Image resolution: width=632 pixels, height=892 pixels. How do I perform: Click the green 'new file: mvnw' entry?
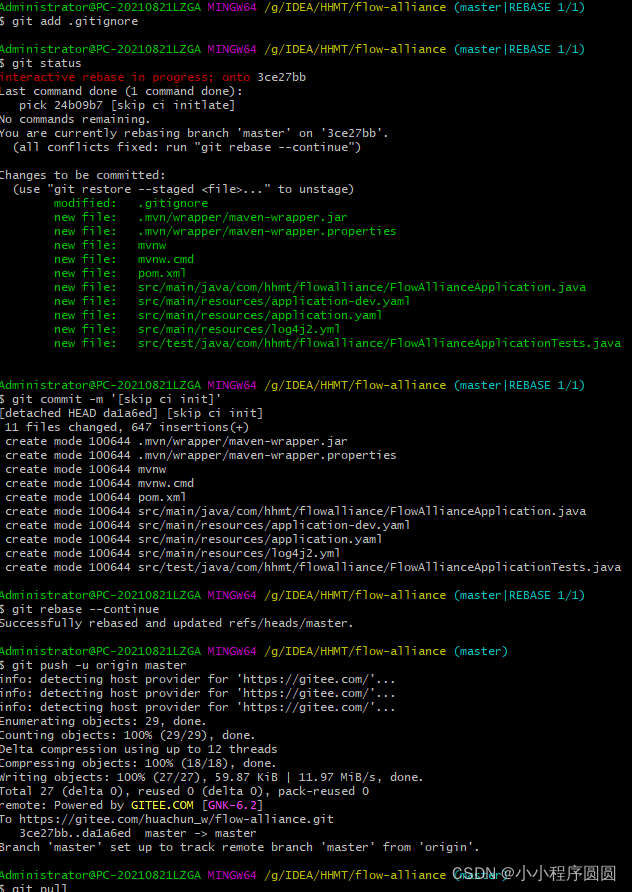(x=110, y=245)
